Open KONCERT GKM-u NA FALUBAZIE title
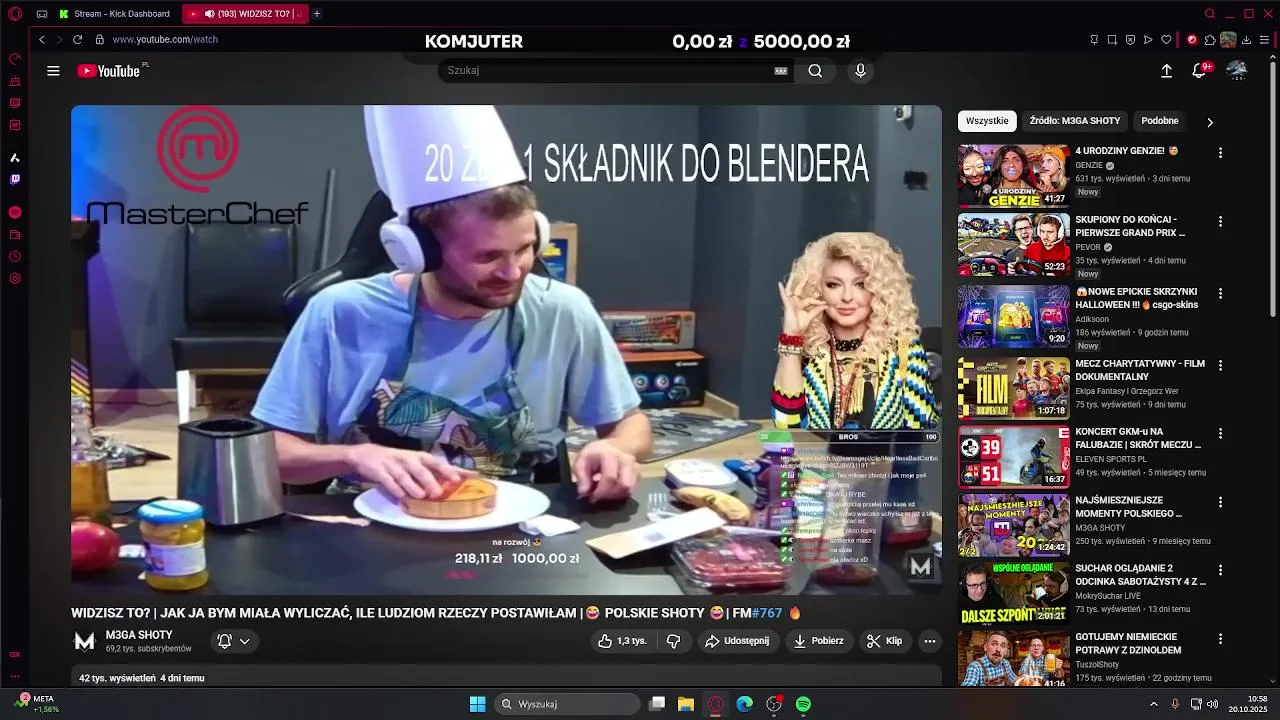The height and width of the screenshot is (720, 1280). point(1138,438)
